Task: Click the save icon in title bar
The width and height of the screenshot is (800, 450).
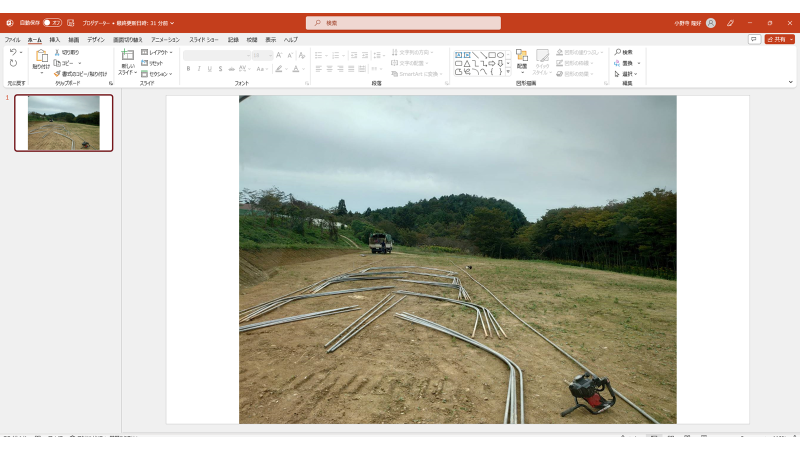Action: [71, 22]
